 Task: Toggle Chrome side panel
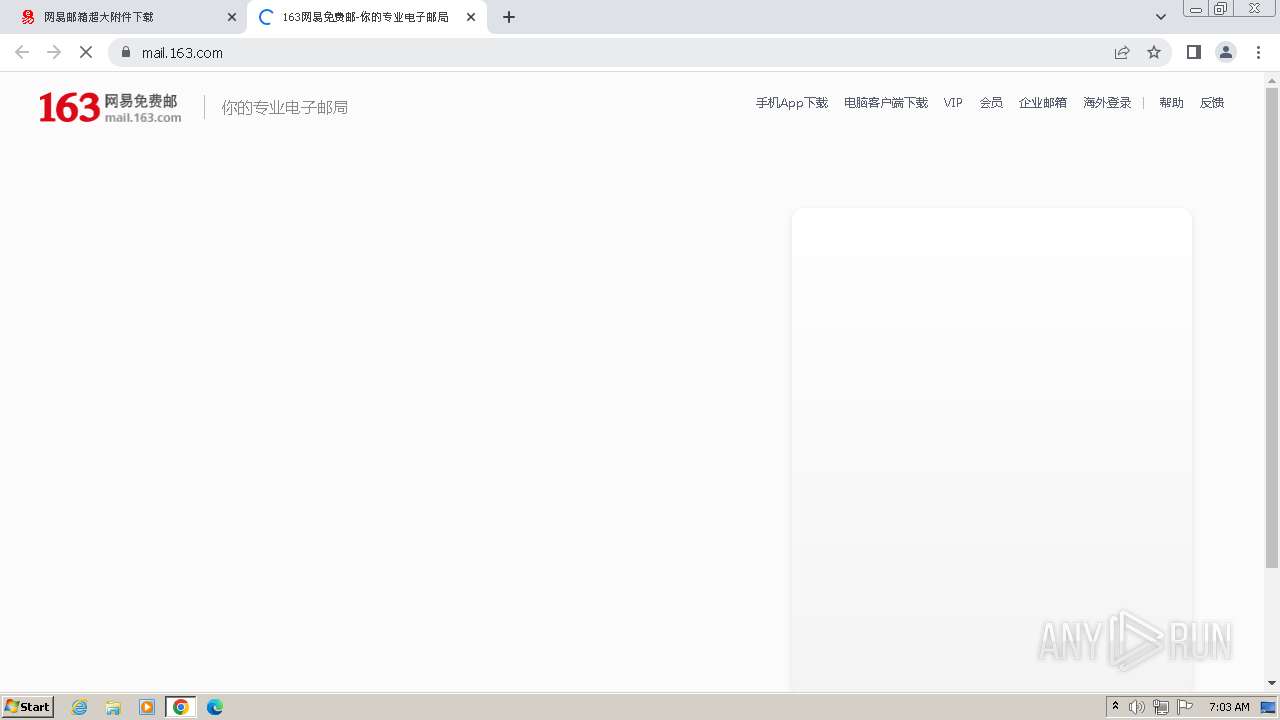1194,52
